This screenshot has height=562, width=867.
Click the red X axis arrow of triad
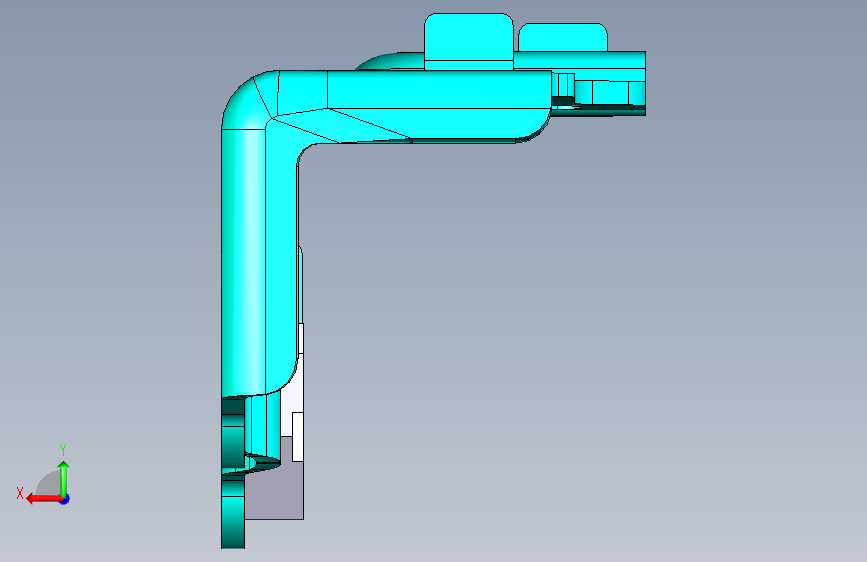[x=43, y=499]
